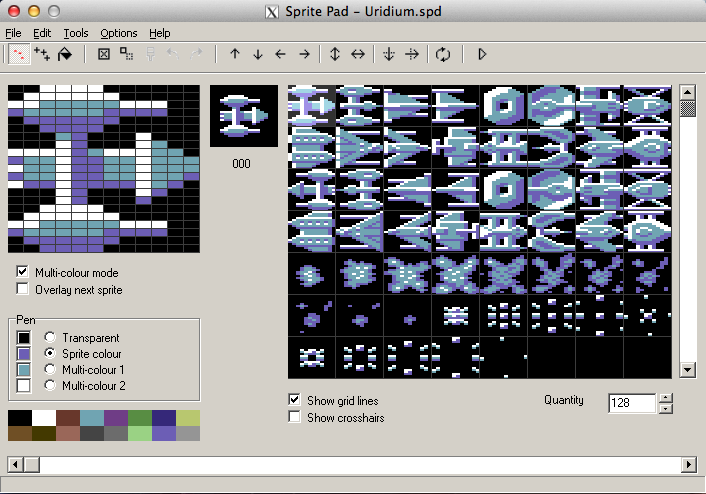
Task: Select the Transparent pen radio button
Action: pos(50,337)
